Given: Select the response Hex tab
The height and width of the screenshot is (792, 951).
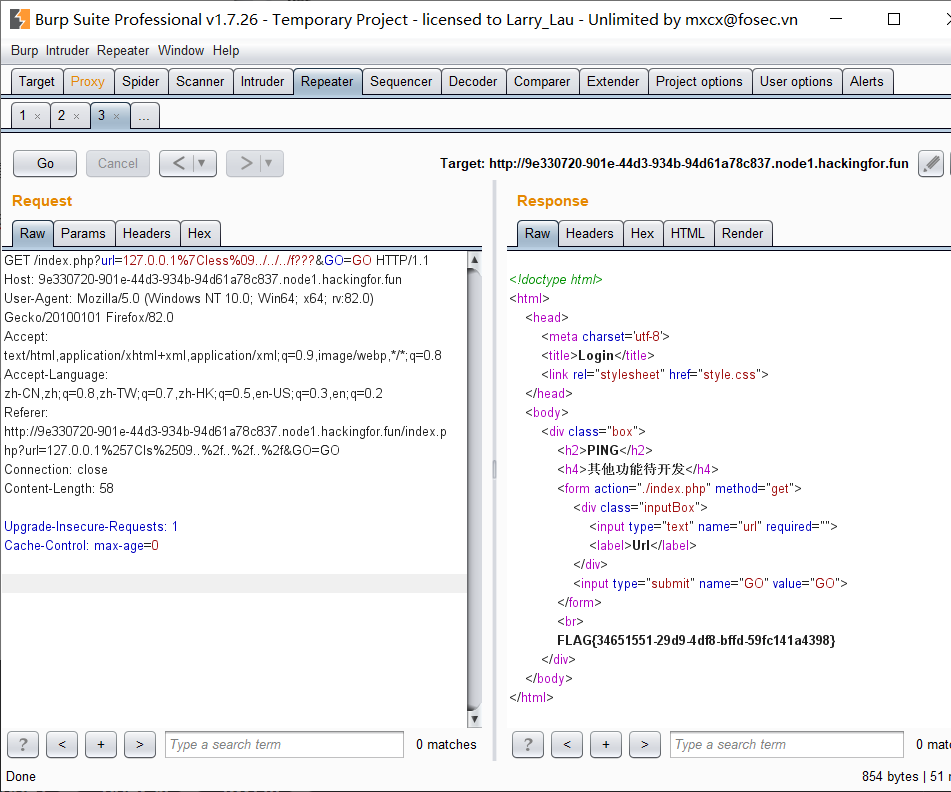Looking at the screenshot, I should (x=642, y=233).
